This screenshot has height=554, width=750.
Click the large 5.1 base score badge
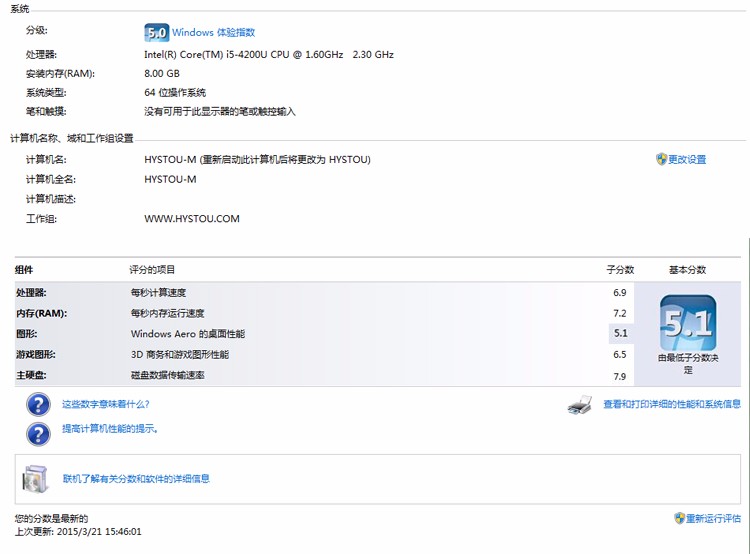(x=688, y=323)
